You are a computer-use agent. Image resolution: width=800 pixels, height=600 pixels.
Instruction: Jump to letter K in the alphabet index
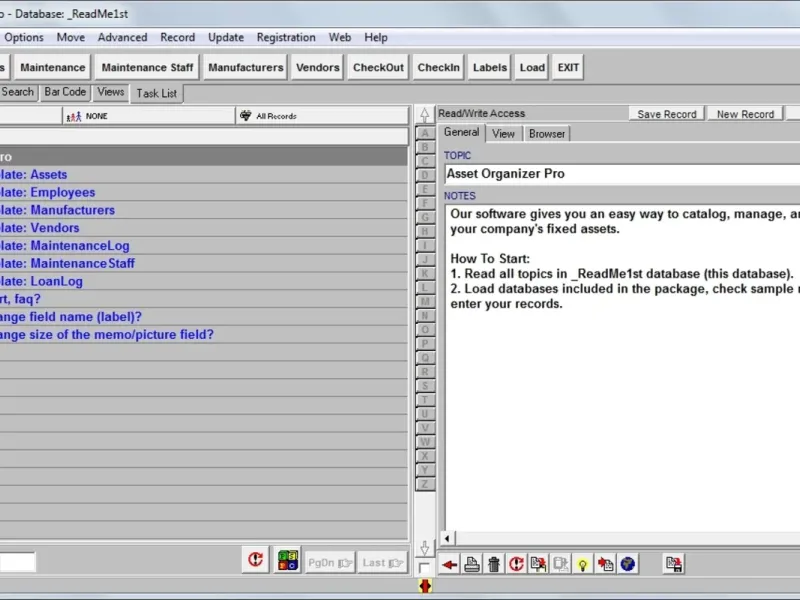425,273
